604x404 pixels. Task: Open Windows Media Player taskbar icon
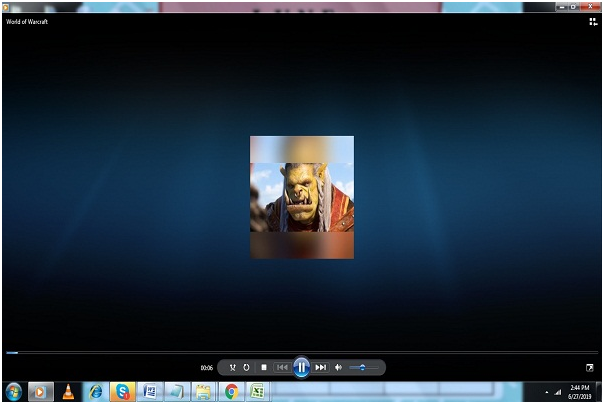point(40,392)
